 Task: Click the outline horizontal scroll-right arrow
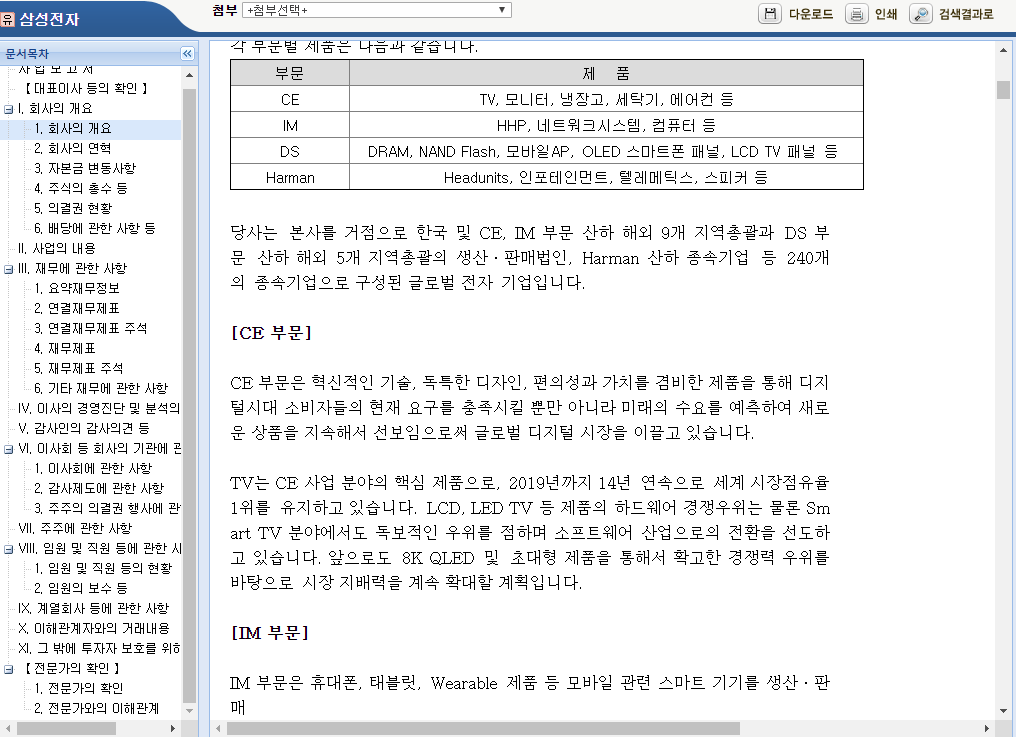(x=172, y=729)
